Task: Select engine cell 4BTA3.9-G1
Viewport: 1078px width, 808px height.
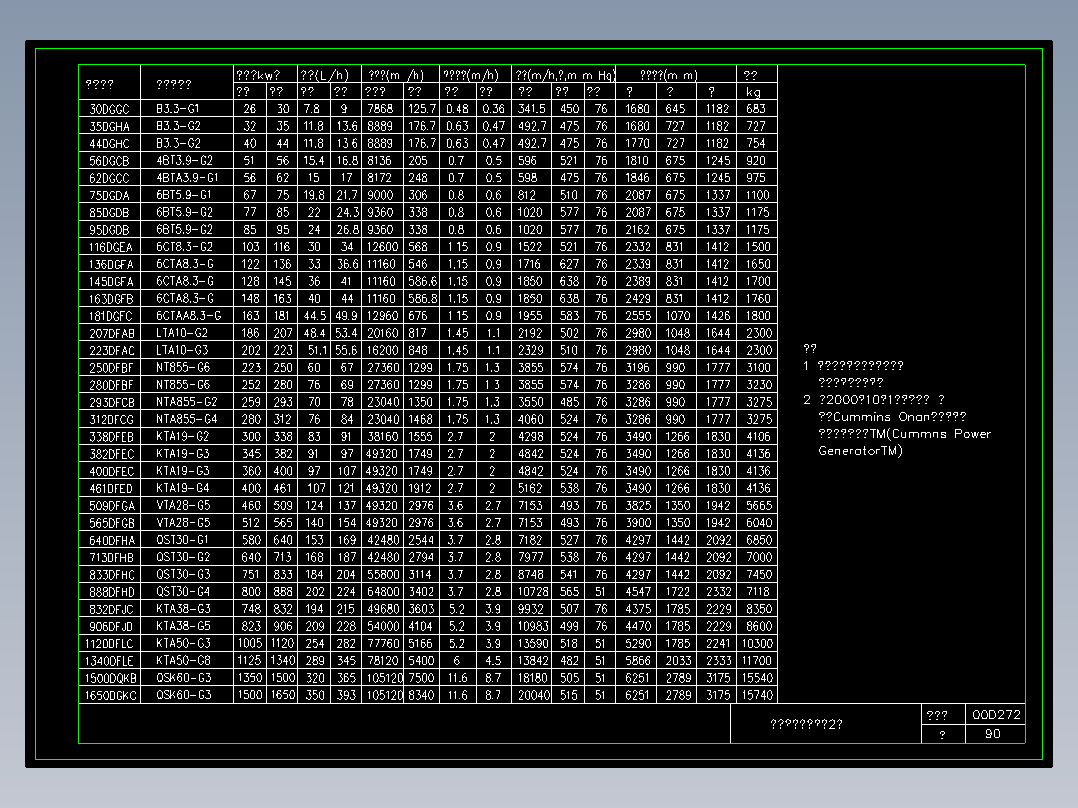Action: [187, 177]
